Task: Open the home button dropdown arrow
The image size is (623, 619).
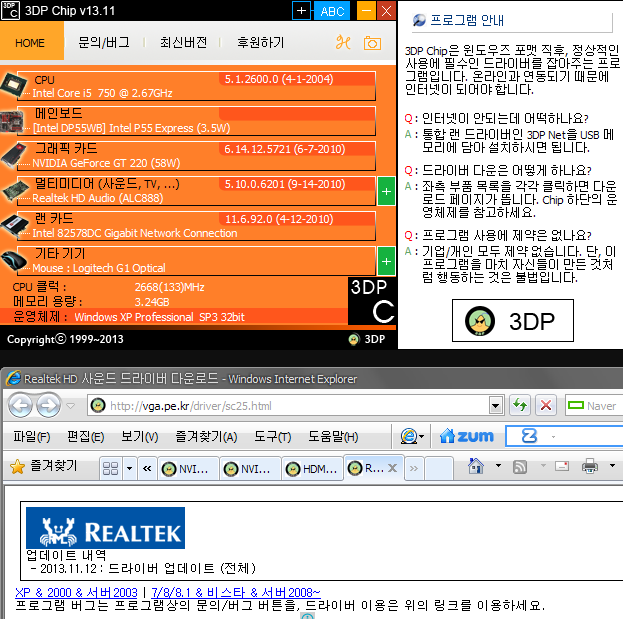Action: (498, 466)
